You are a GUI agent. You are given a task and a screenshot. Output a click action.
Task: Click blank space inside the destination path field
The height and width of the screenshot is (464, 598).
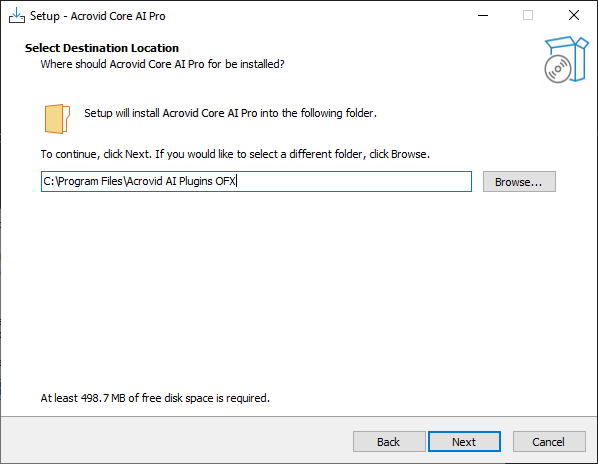(353, 181)
